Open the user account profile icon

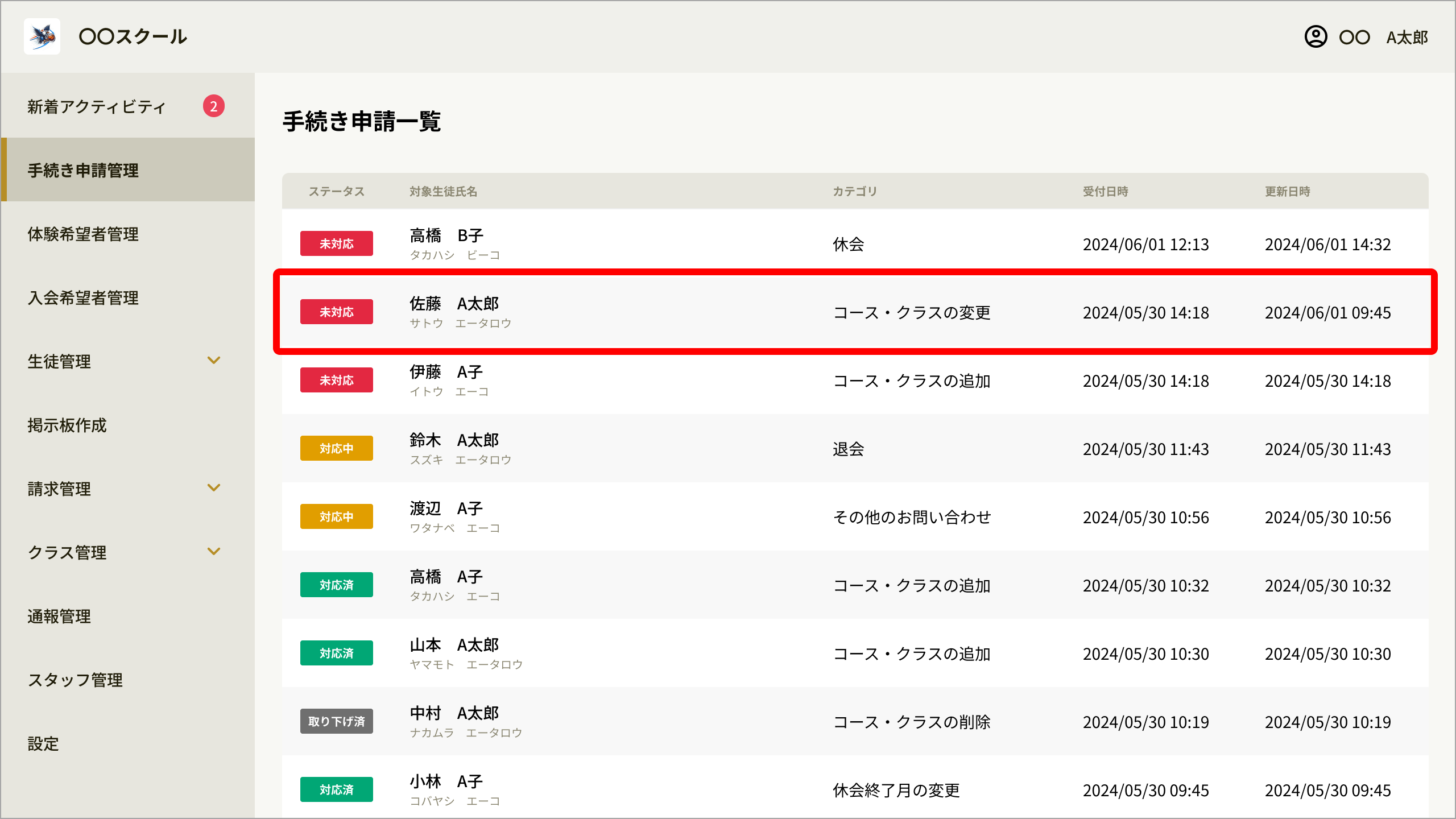1316,37
